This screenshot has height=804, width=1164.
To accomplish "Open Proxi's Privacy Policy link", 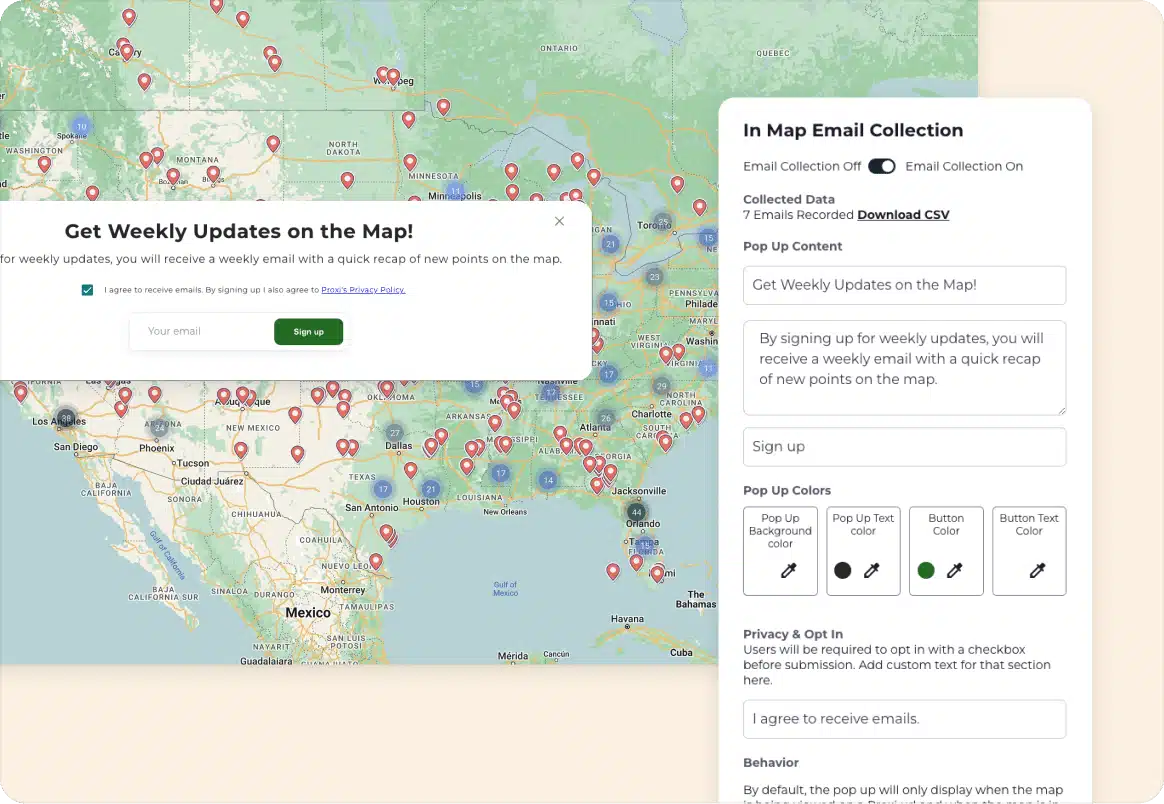I will point(363,290).
